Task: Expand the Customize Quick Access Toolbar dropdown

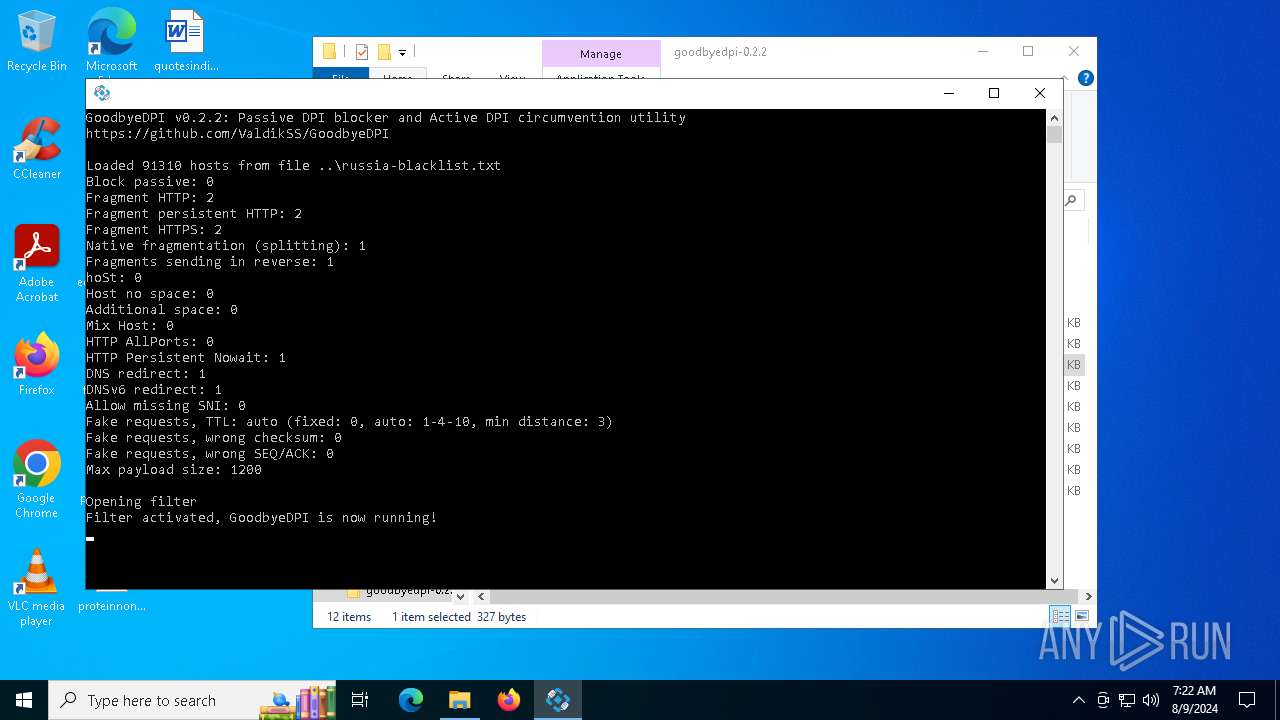Action: coord(402,53)
